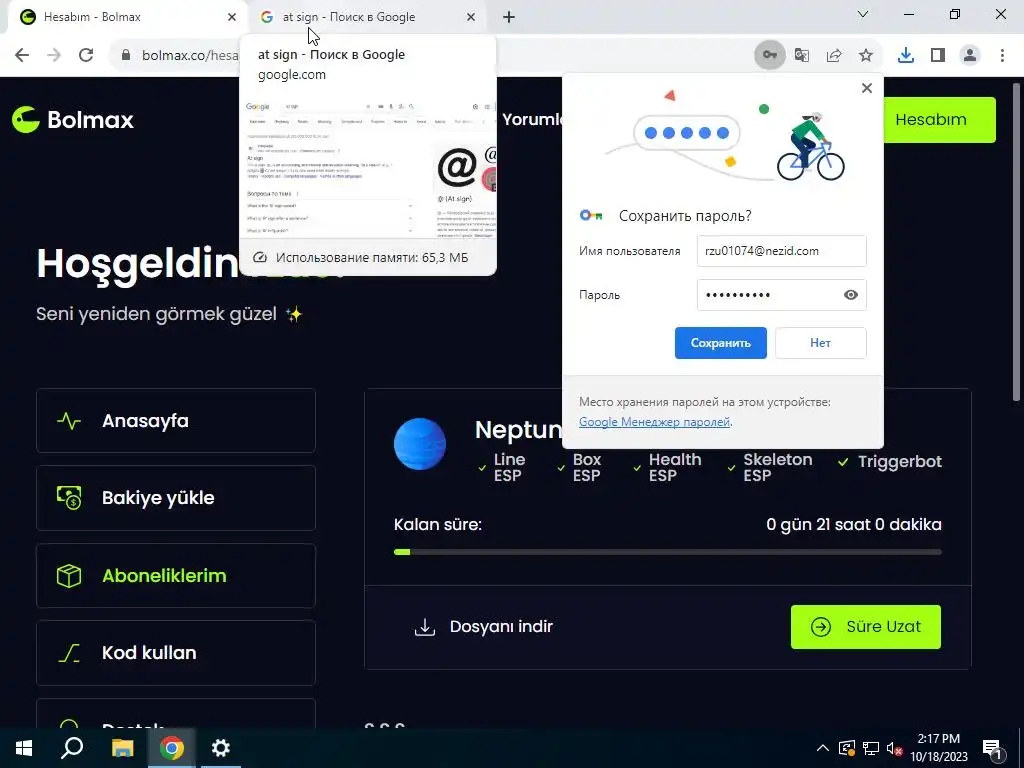
Task: Click the share page icon
Action: click(x=834, y=55)
